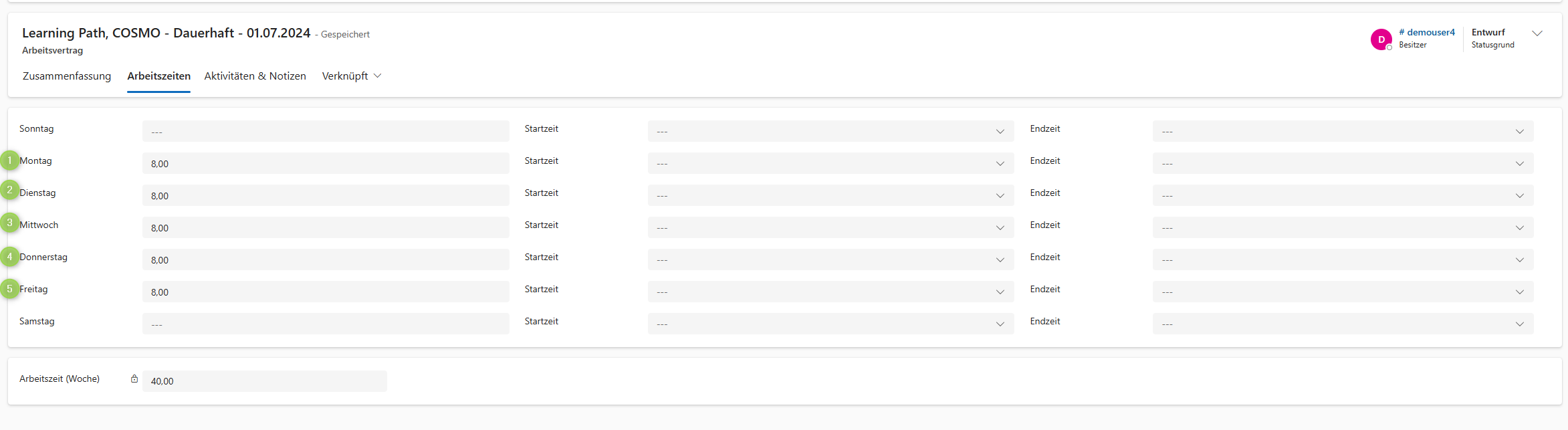This screenshot has height=430, width=1568.
Task: Open the Montag Endzeit dropdown
Action: click(1343, 164)
